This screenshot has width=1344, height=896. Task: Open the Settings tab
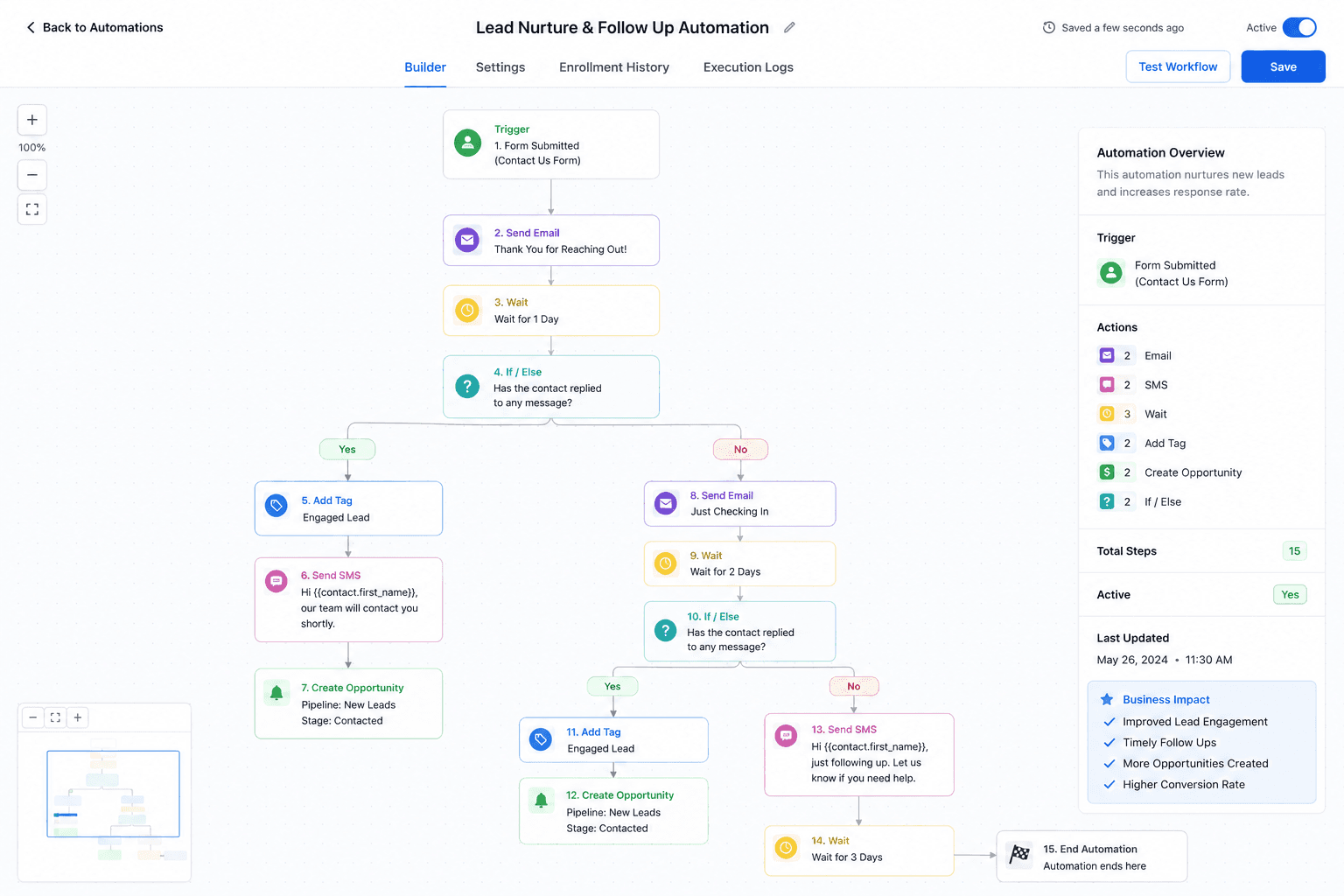(500, 67)
